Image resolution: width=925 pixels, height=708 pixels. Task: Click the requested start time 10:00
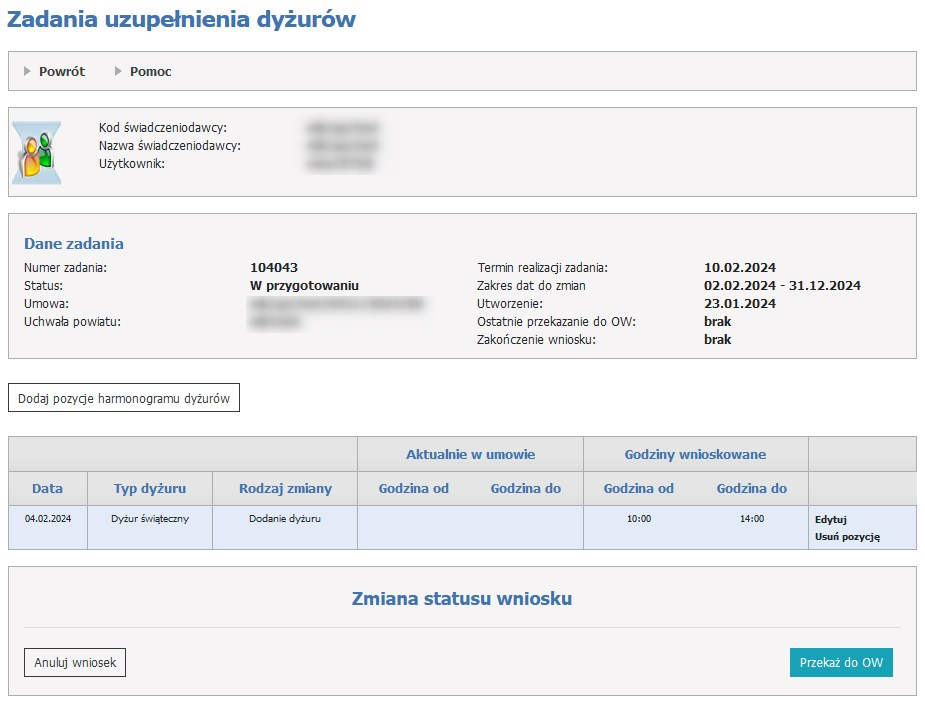[x=639, y=519]
